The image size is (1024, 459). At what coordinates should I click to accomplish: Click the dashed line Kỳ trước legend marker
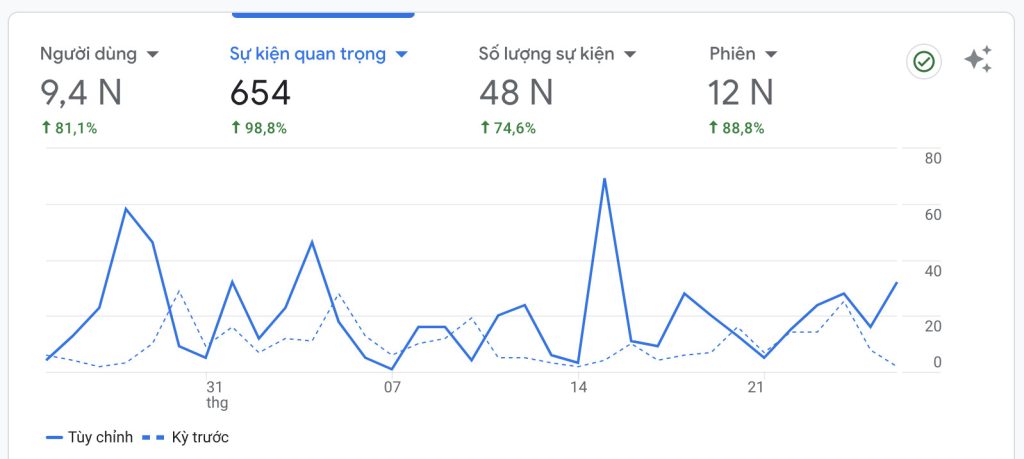(x=153, y=438)
